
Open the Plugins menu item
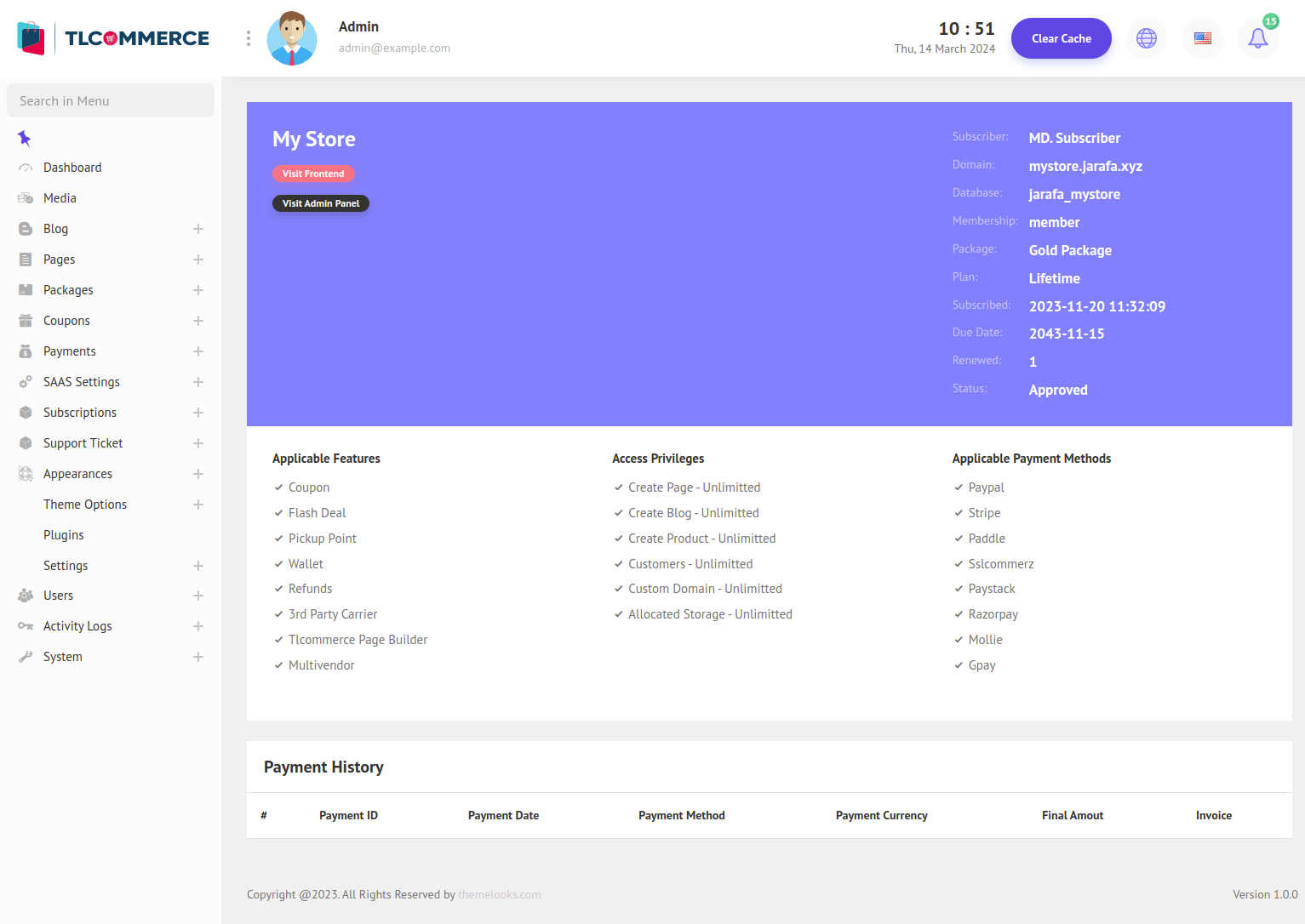[64, 535]
